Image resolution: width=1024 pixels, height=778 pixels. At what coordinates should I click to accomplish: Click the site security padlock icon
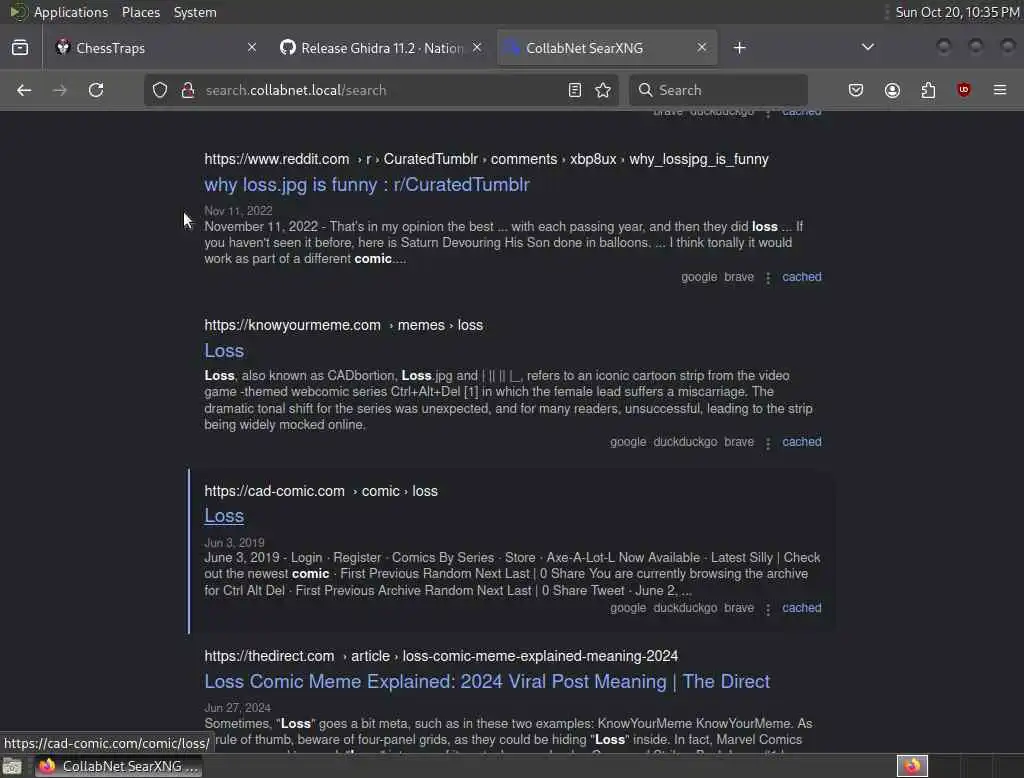tap(188, 90)
